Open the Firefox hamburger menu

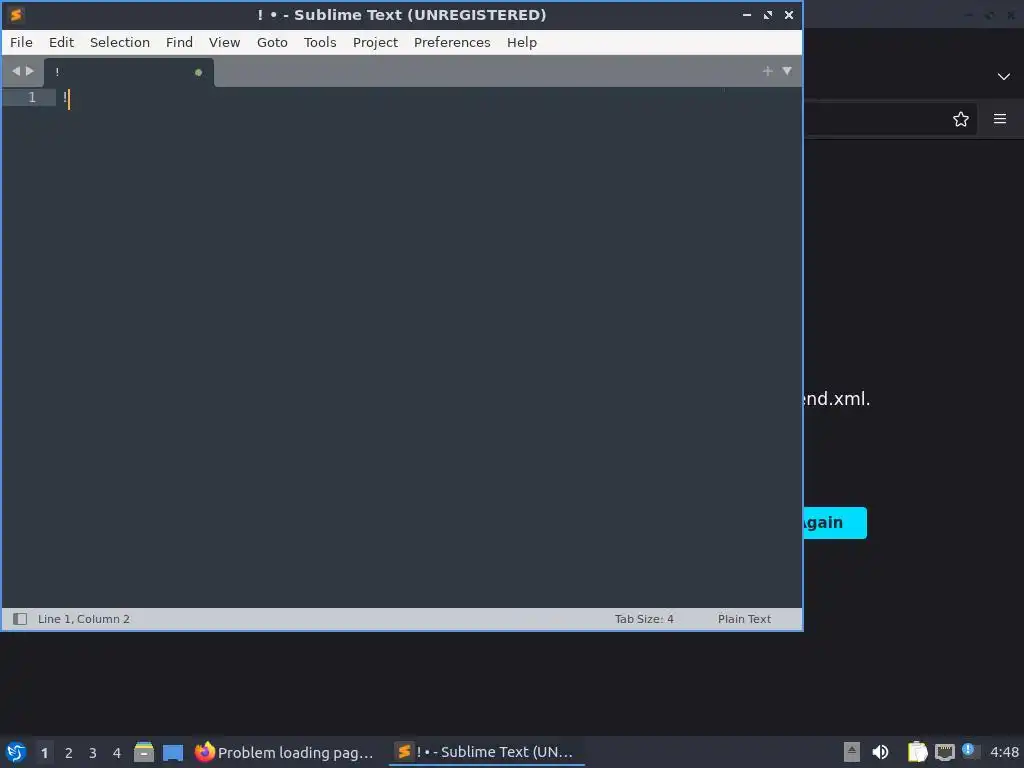tap(1000, 119)
